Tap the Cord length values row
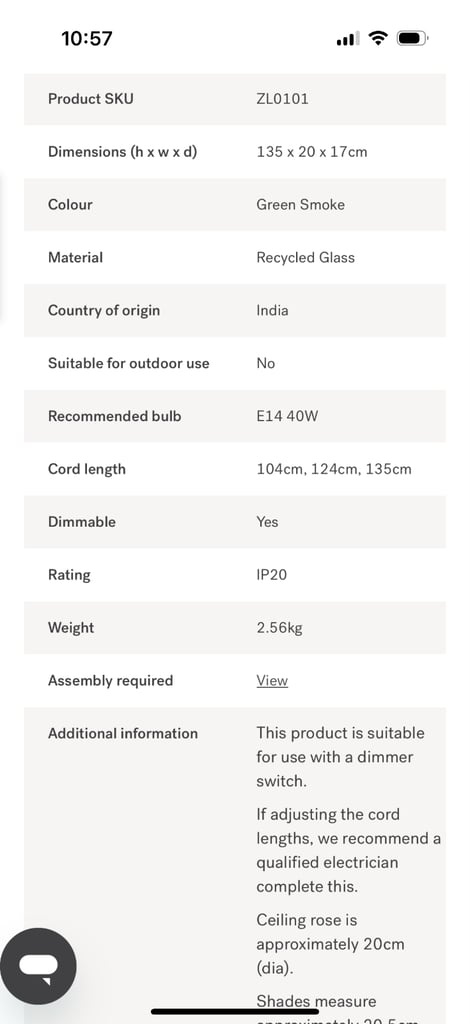 click(235, 469)
